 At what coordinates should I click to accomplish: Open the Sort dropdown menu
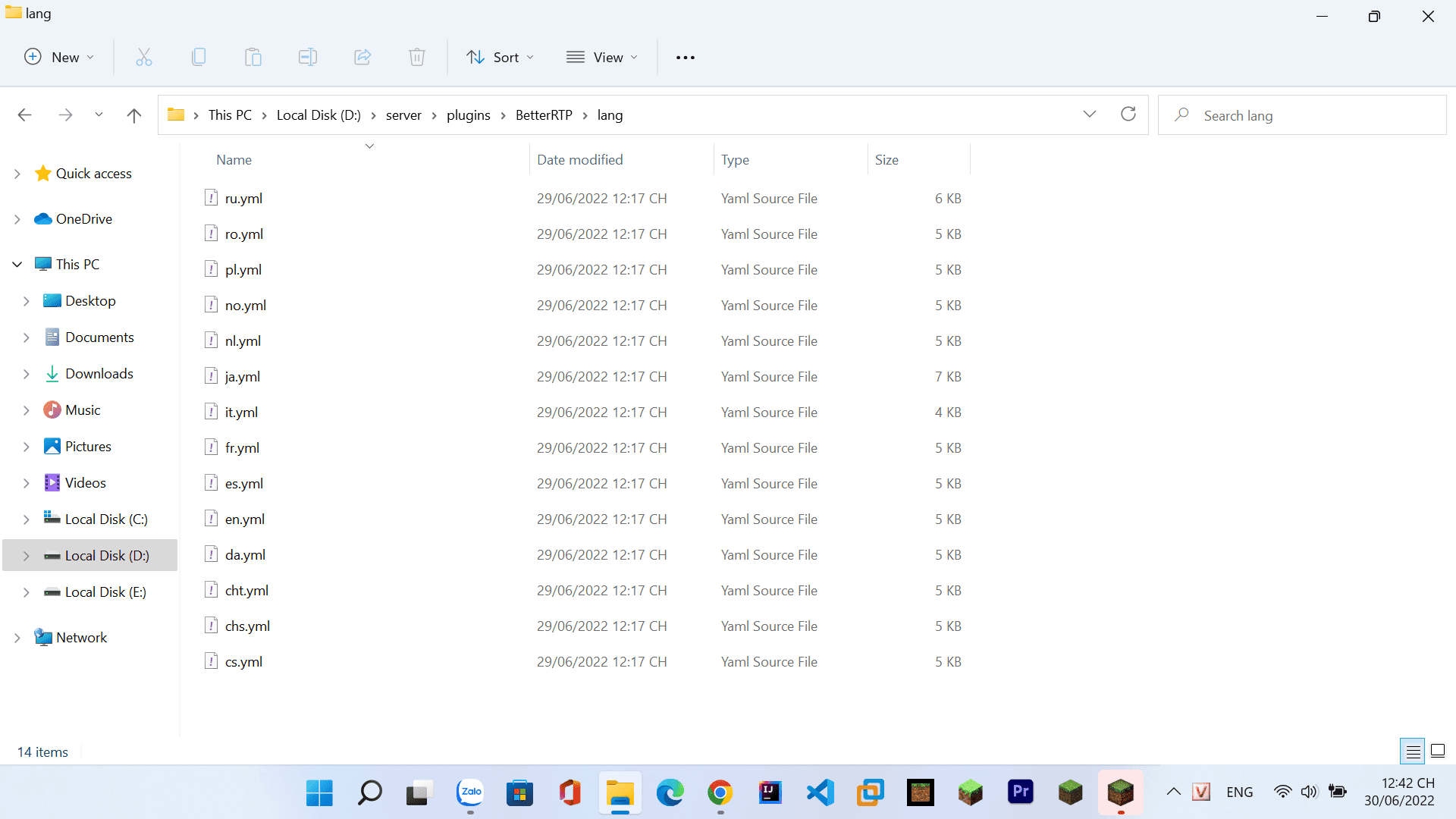tap(500, 57)
